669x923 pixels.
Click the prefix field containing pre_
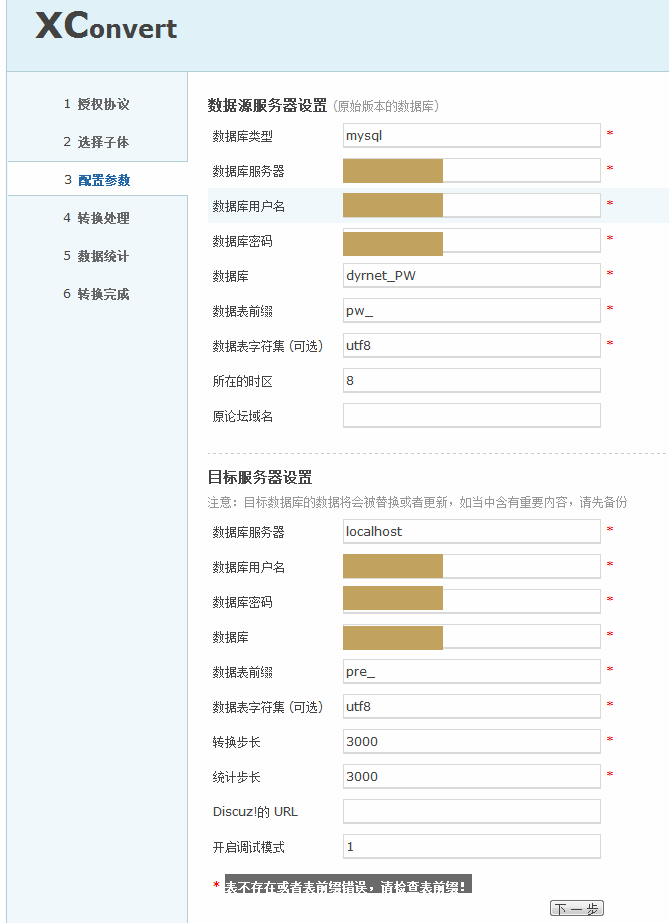pos(471,671)
